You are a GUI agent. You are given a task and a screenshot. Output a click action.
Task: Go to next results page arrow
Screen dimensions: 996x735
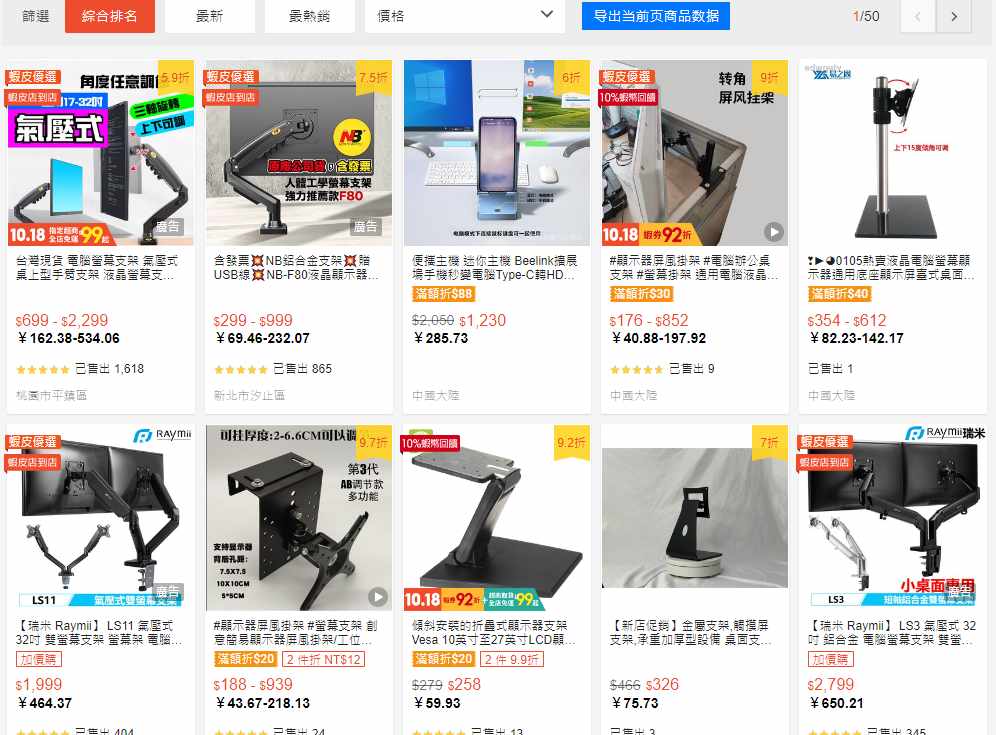(x=953, y=17)
